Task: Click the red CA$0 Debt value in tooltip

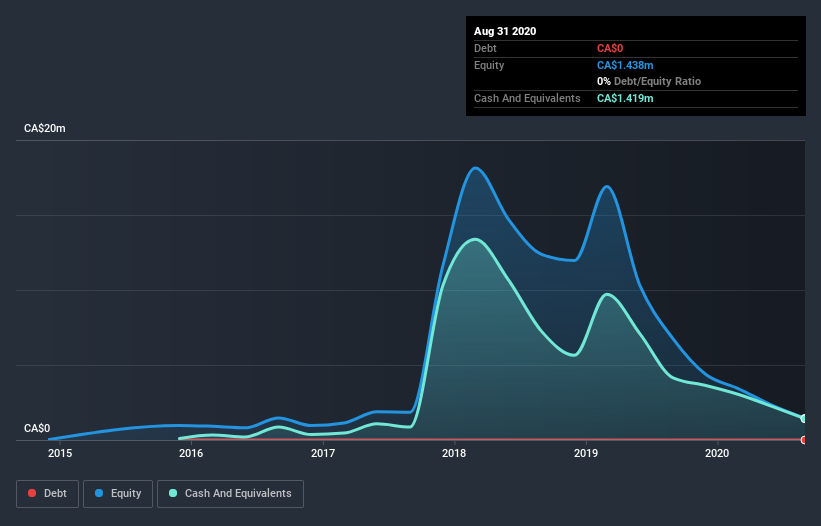Action: (610, 49)
